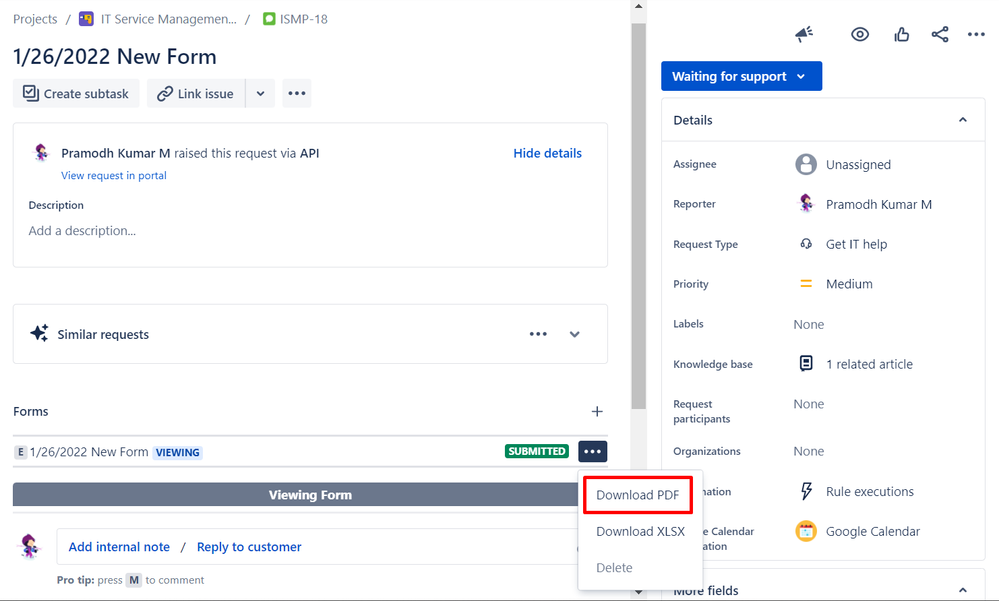The image size is (999, 601).
Task: Open the Waiting for support status dropdown
Action: pyautogui.click(x=741, y=76)
